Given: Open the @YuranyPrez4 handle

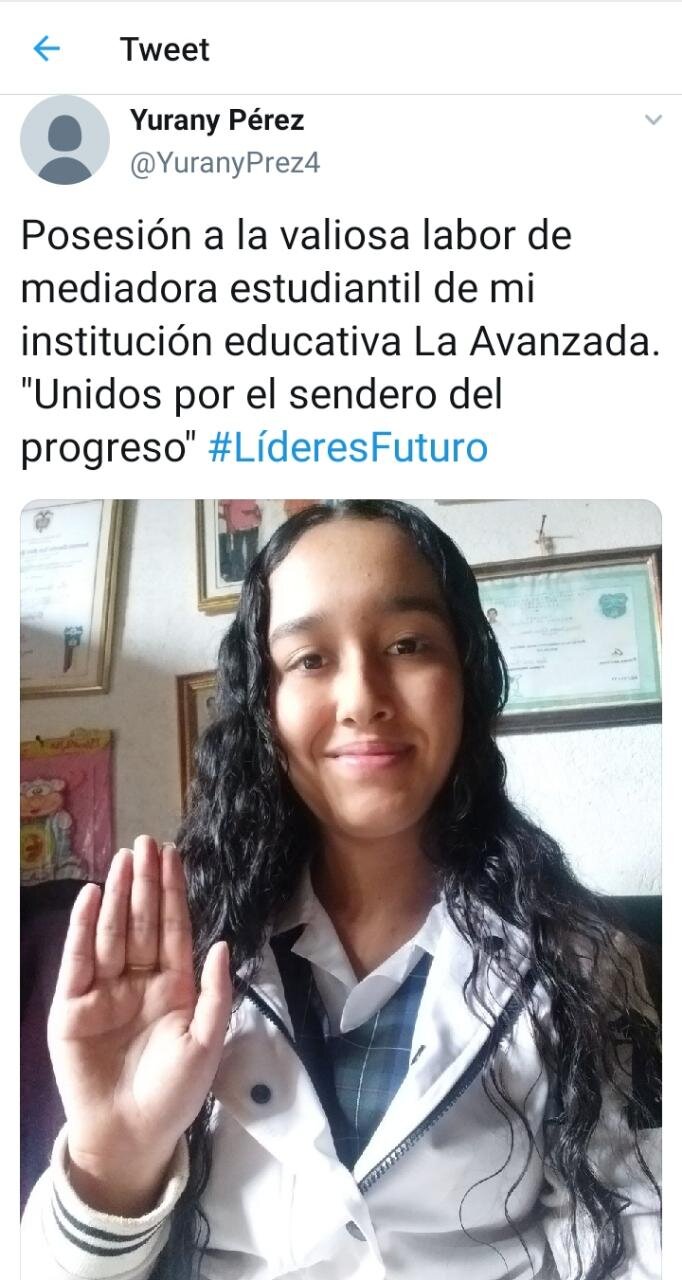Looking at the screenshot, I should click(225, 162).
